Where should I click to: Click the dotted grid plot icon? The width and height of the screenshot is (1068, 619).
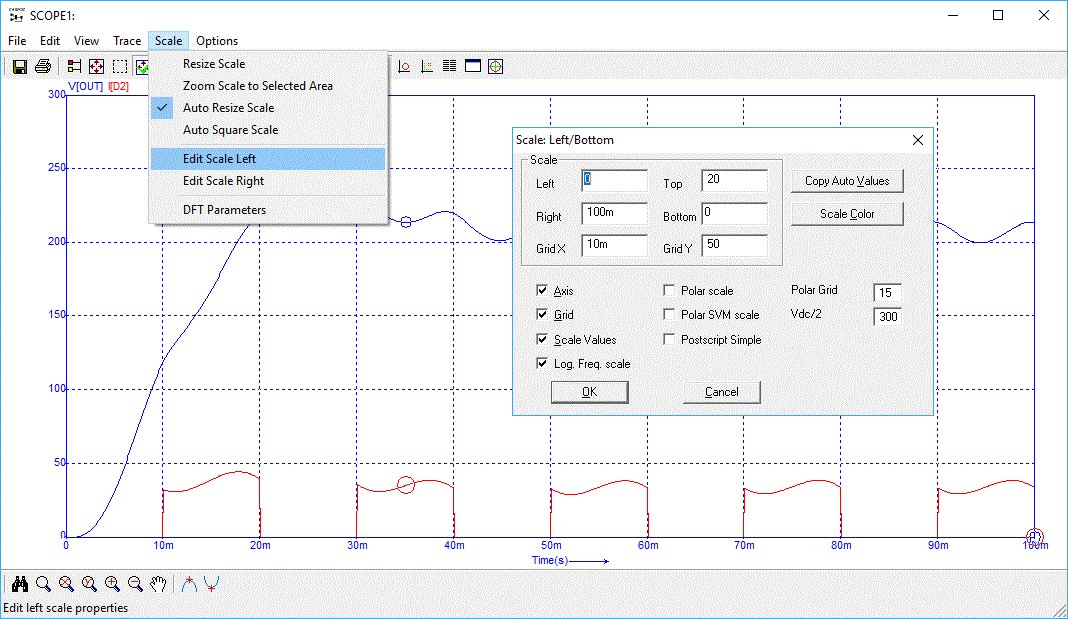pos(427,66)
